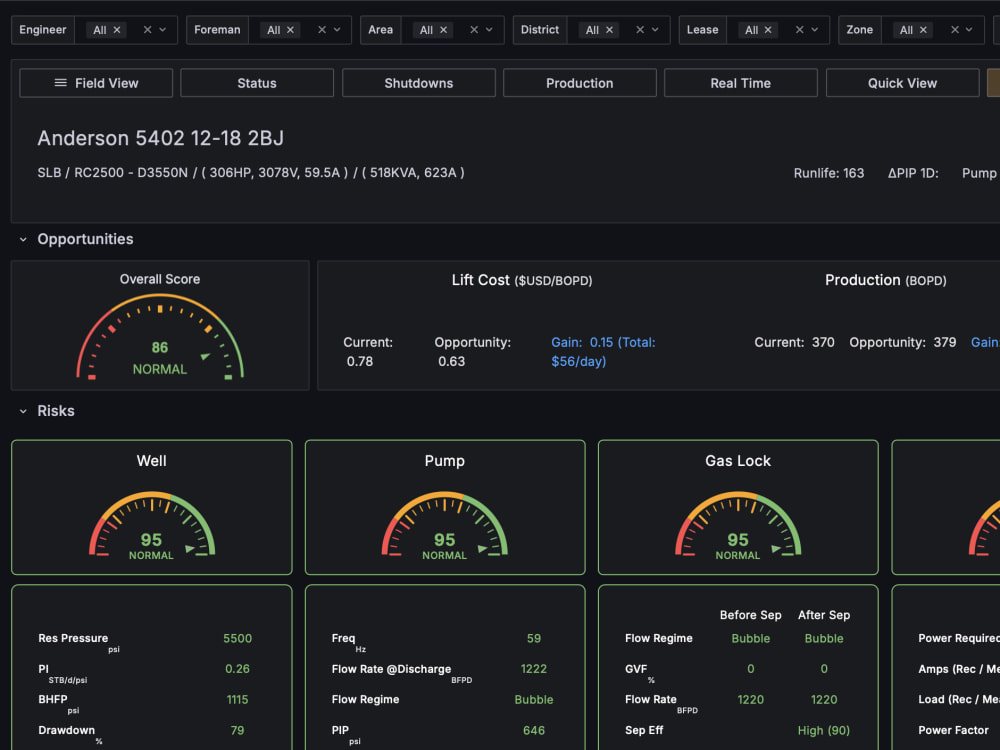
Task: Remove the All tag in Zone filter
Action: tap(923, 30)
